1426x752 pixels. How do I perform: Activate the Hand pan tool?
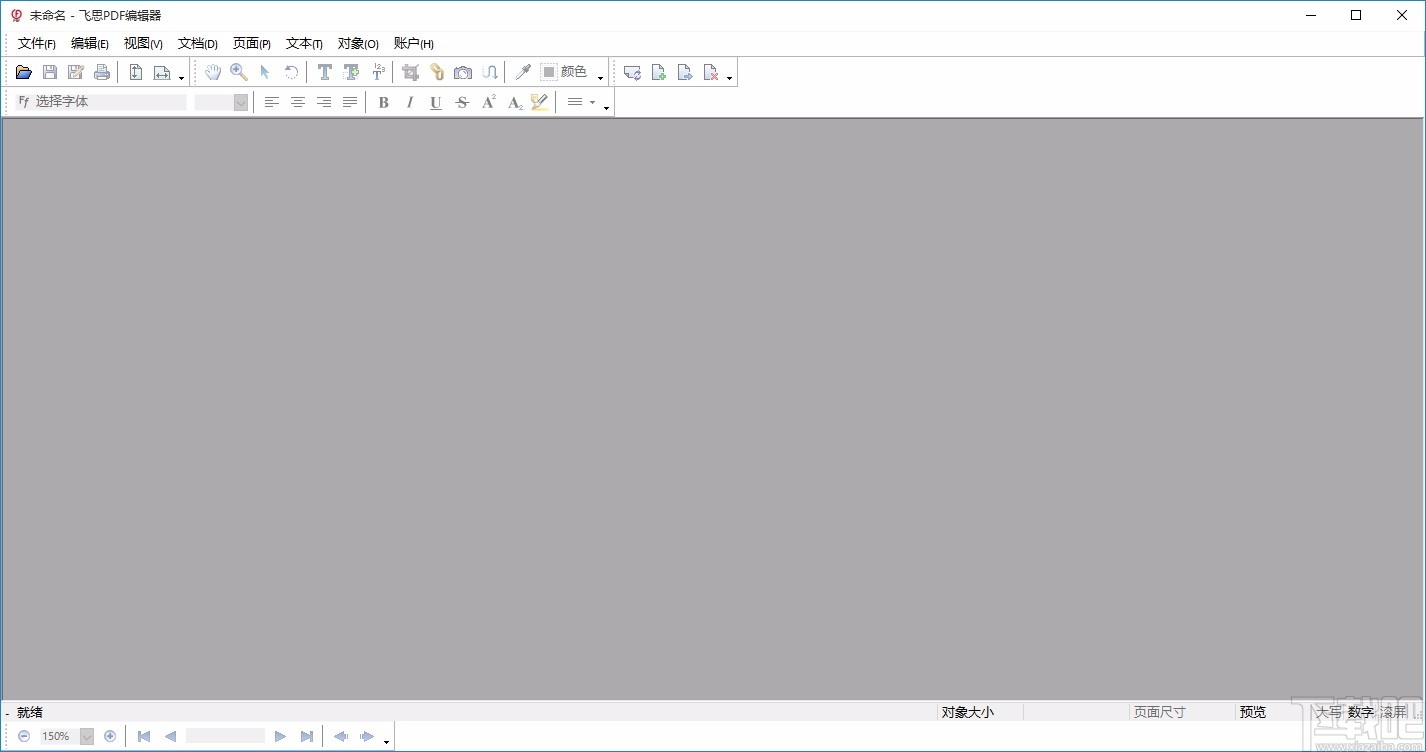pyautogui.click(x=213, y=72)
